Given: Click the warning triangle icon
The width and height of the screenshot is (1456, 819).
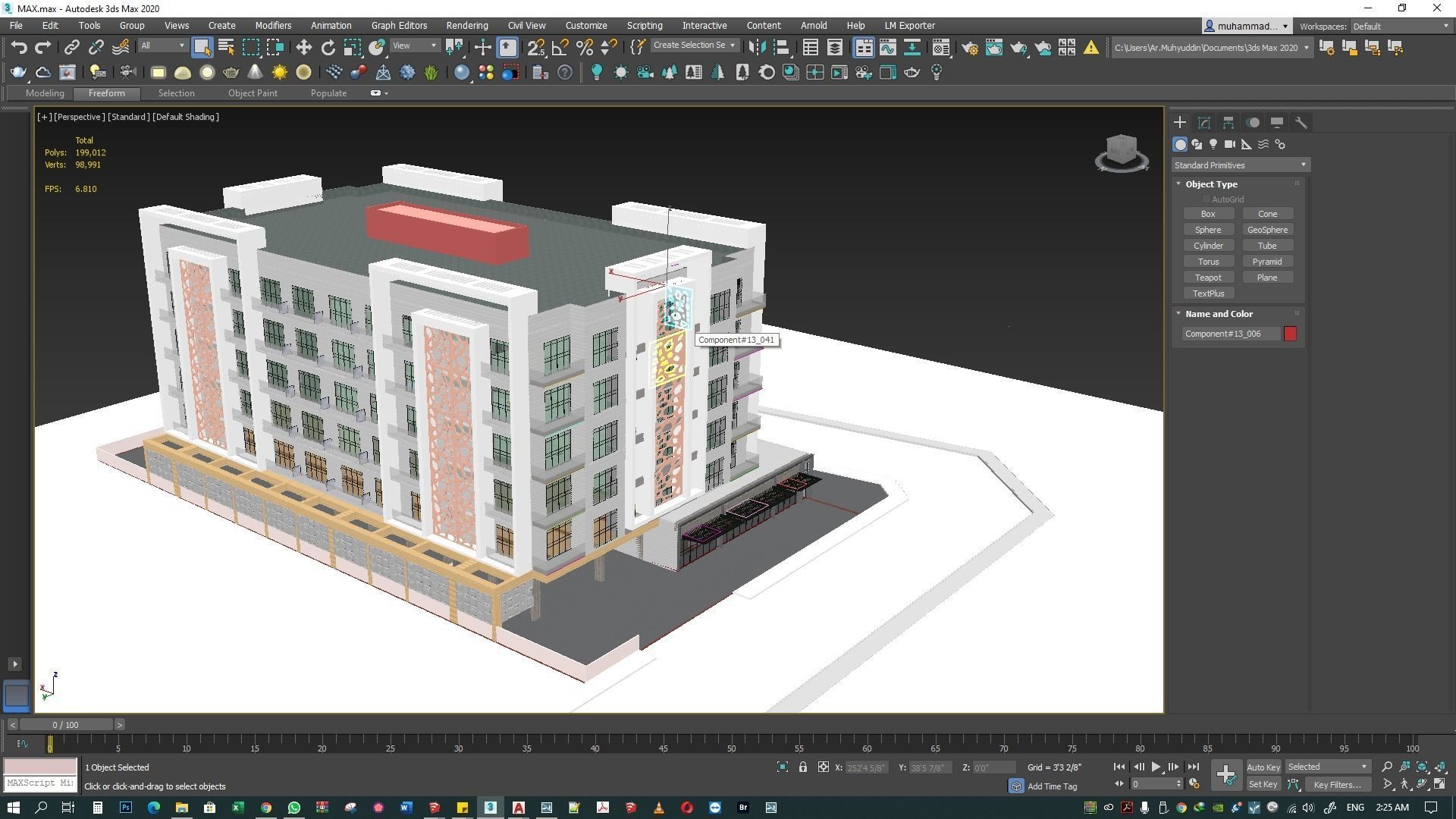Looking at the screenshot, I should point(1090,48).
